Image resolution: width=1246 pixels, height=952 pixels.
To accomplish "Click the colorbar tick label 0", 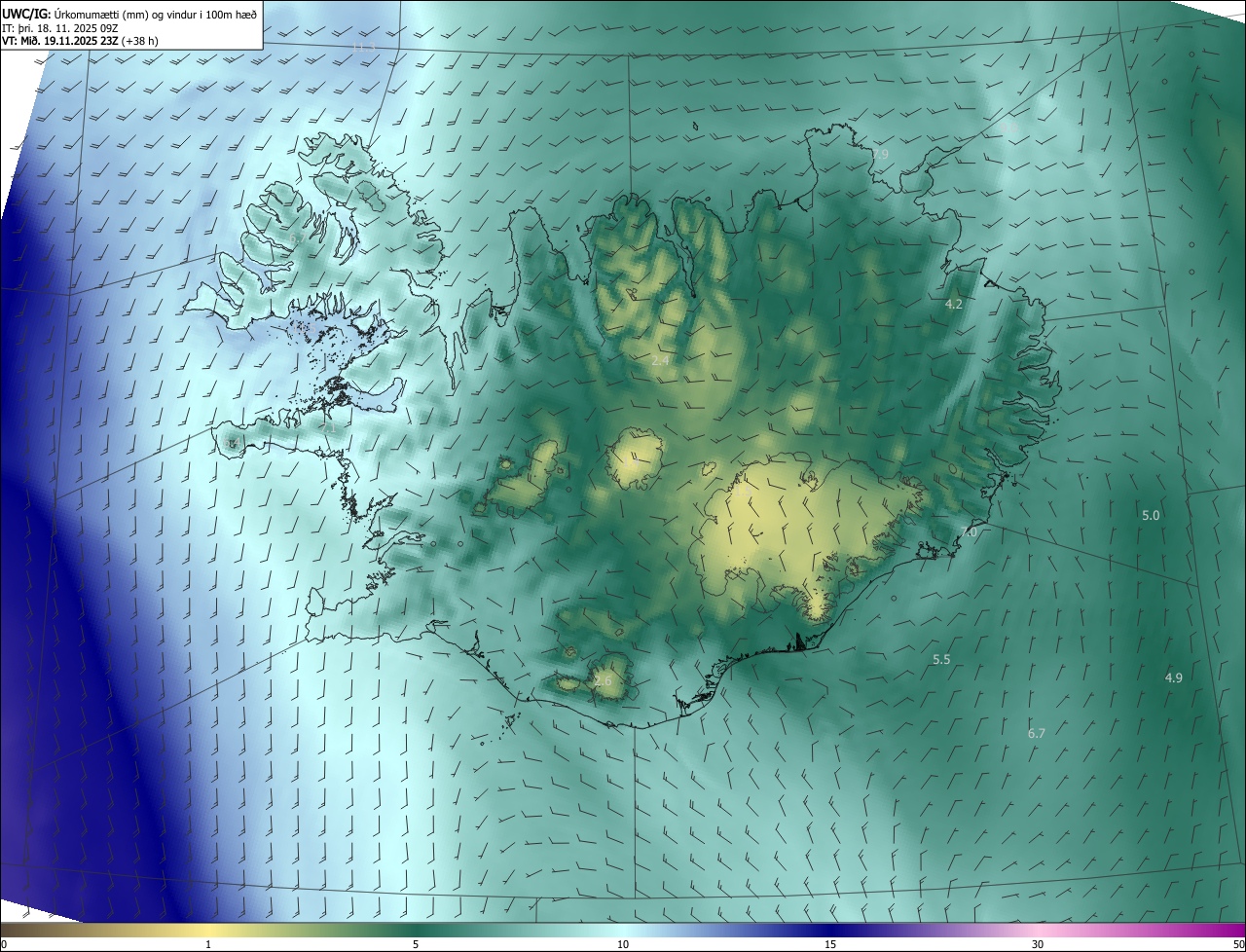I will (x=3, y=944).
